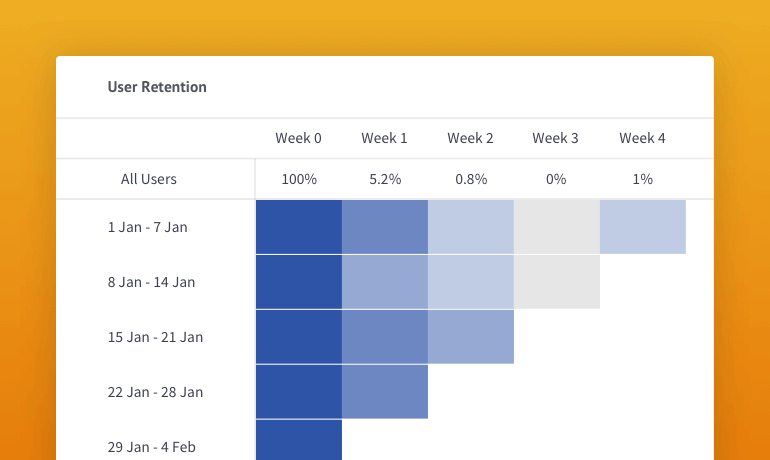Click Week 4 cell for 1 Jan cohort
This screenshot has width=770, height=460.
tap(642, 227)
